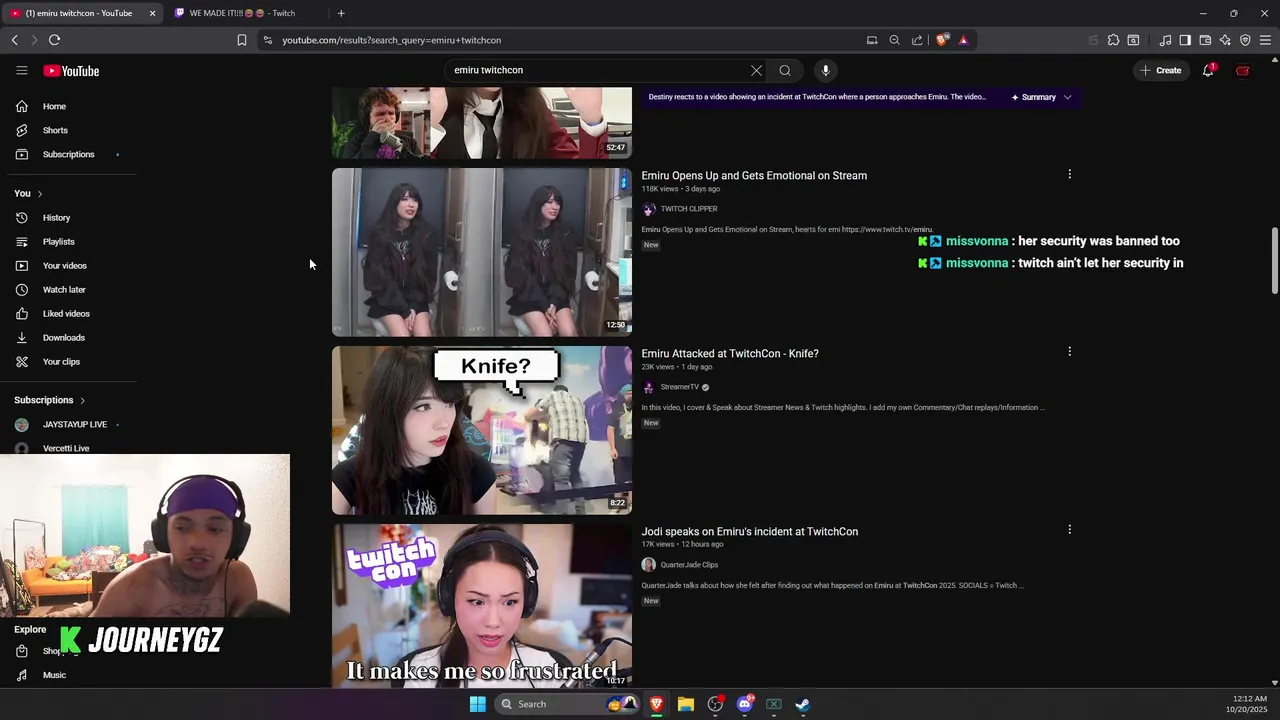Expand the You section chevron
Viewport: 1280px width, 720px height.
tap(40, 193)
